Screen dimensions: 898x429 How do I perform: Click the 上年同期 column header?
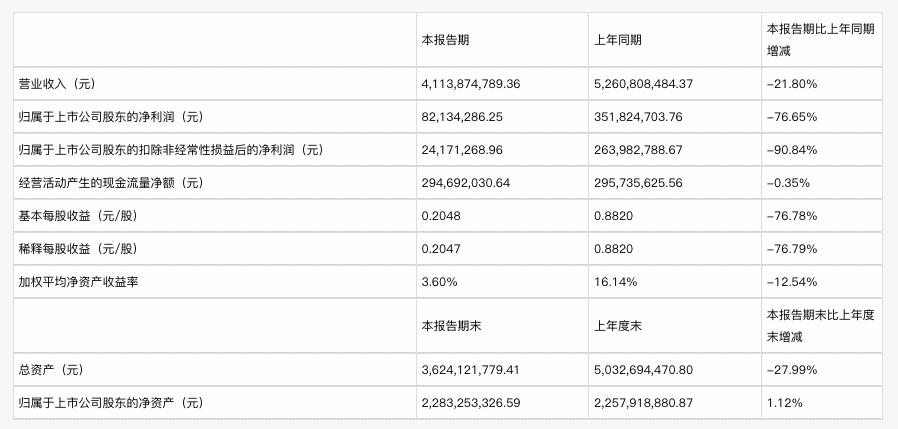618,40
